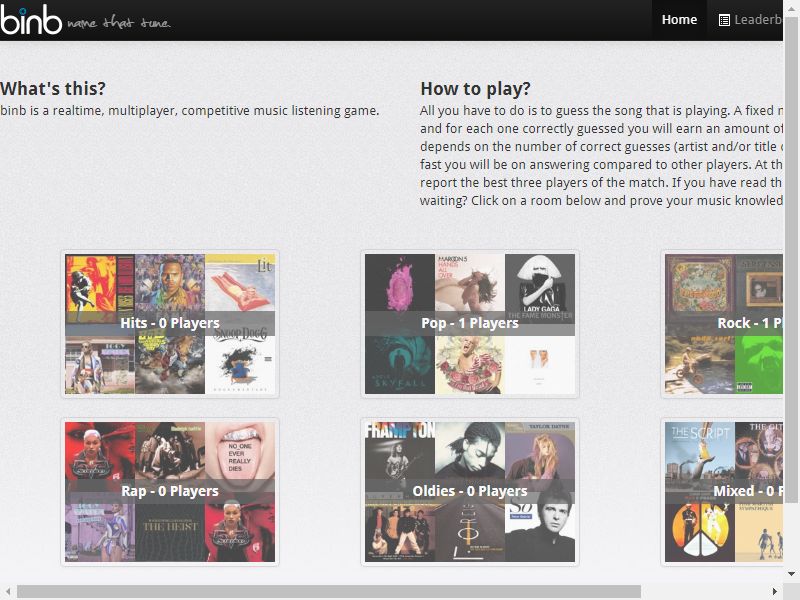800x600 pixels.
Task: Join the Hits - 0 Players room
Action: (x=170, y=323)
